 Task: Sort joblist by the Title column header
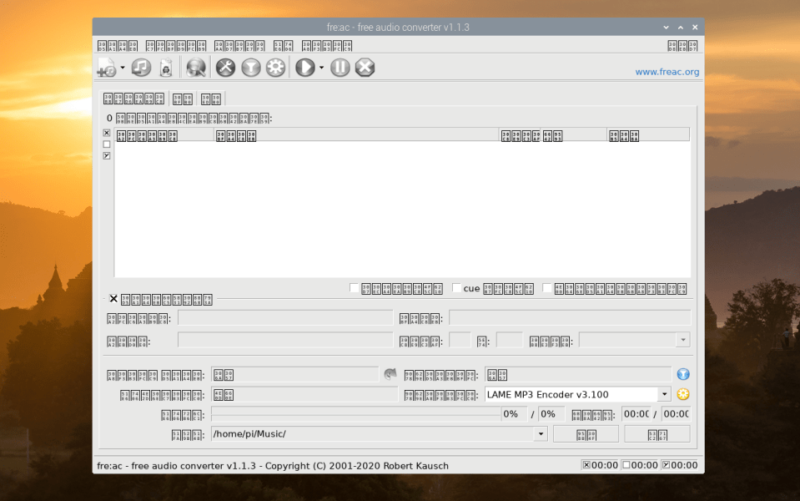[356, 135]
